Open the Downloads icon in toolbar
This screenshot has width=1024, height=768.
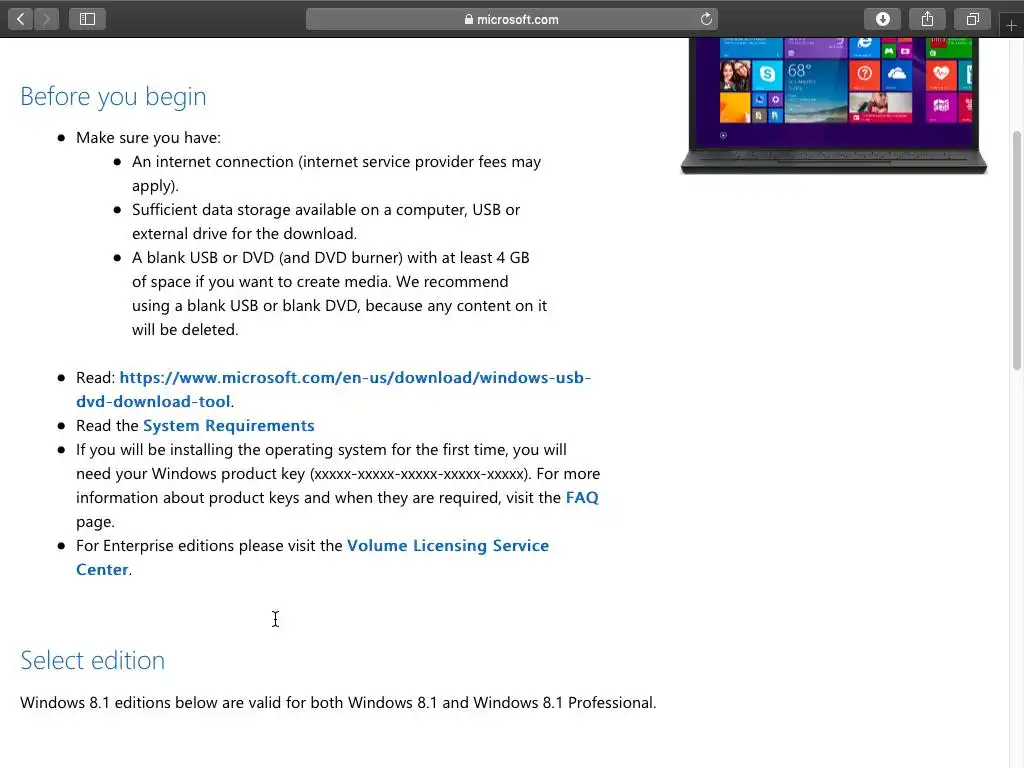[882, 19]
